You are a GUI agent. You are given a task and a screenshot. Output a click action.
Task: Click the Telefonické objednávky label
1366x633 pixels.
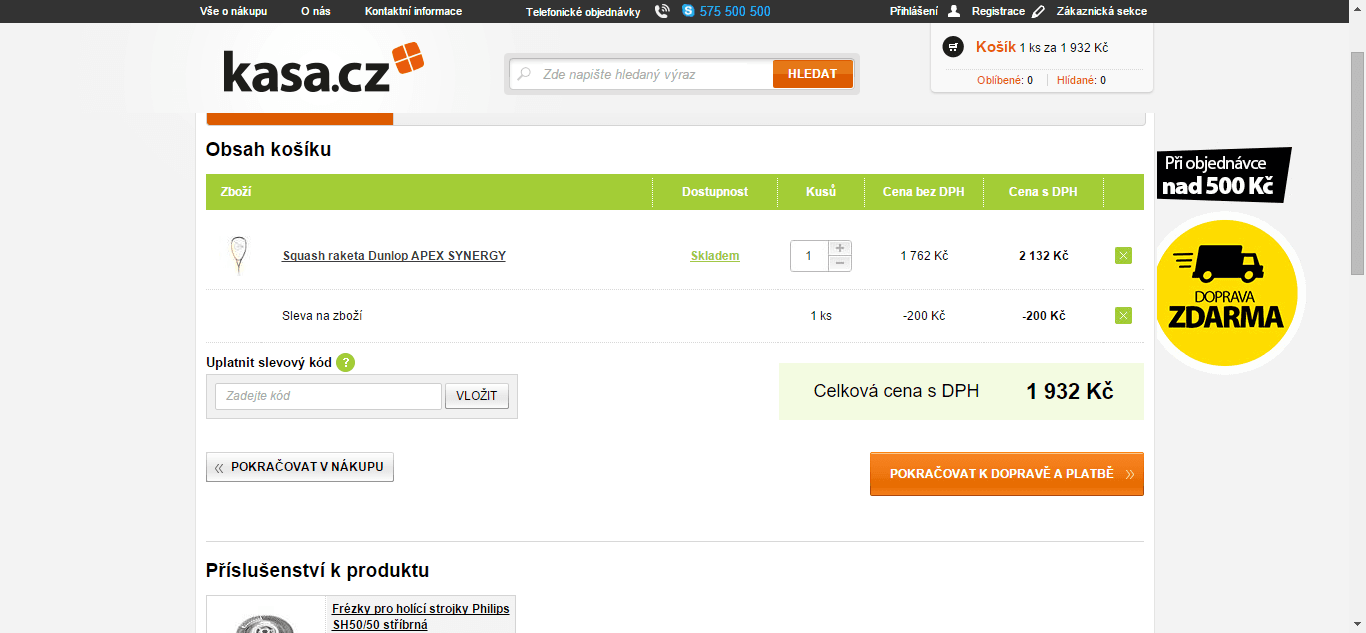point(583,12)
